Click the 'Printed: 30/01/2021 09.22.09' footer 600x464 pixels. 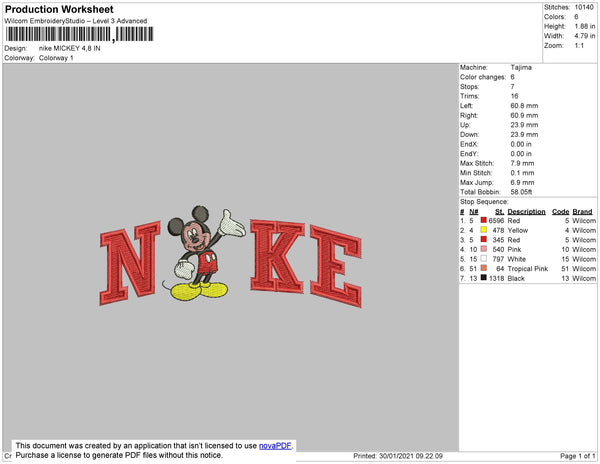pyautogui.click(x=398, y=456)
